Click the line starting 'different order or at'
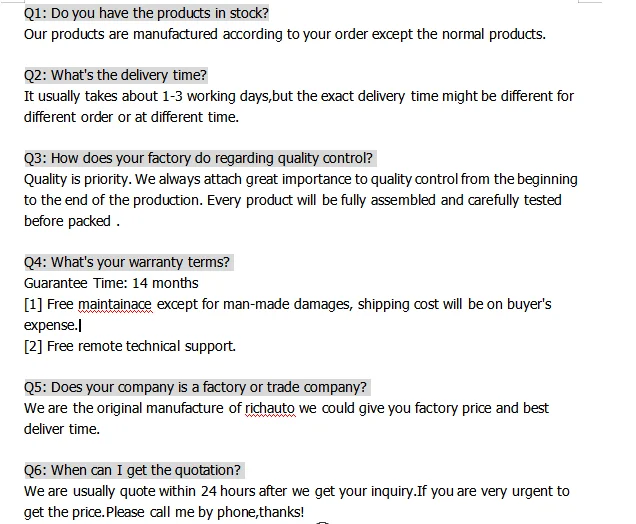The image size is (636, 524). (131, 117)
